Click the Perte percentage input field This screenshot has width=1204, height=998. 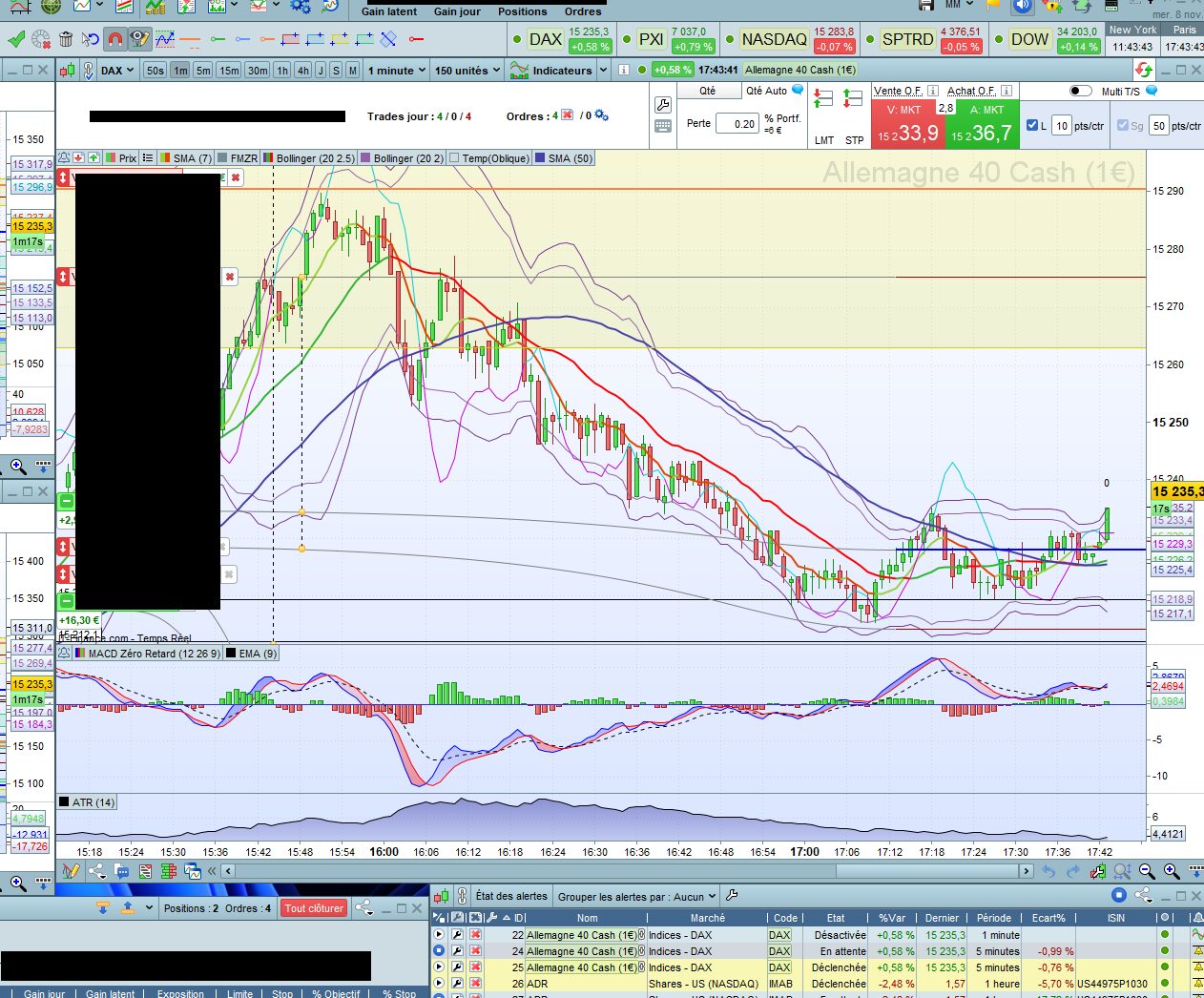click(x=737, y=124)
